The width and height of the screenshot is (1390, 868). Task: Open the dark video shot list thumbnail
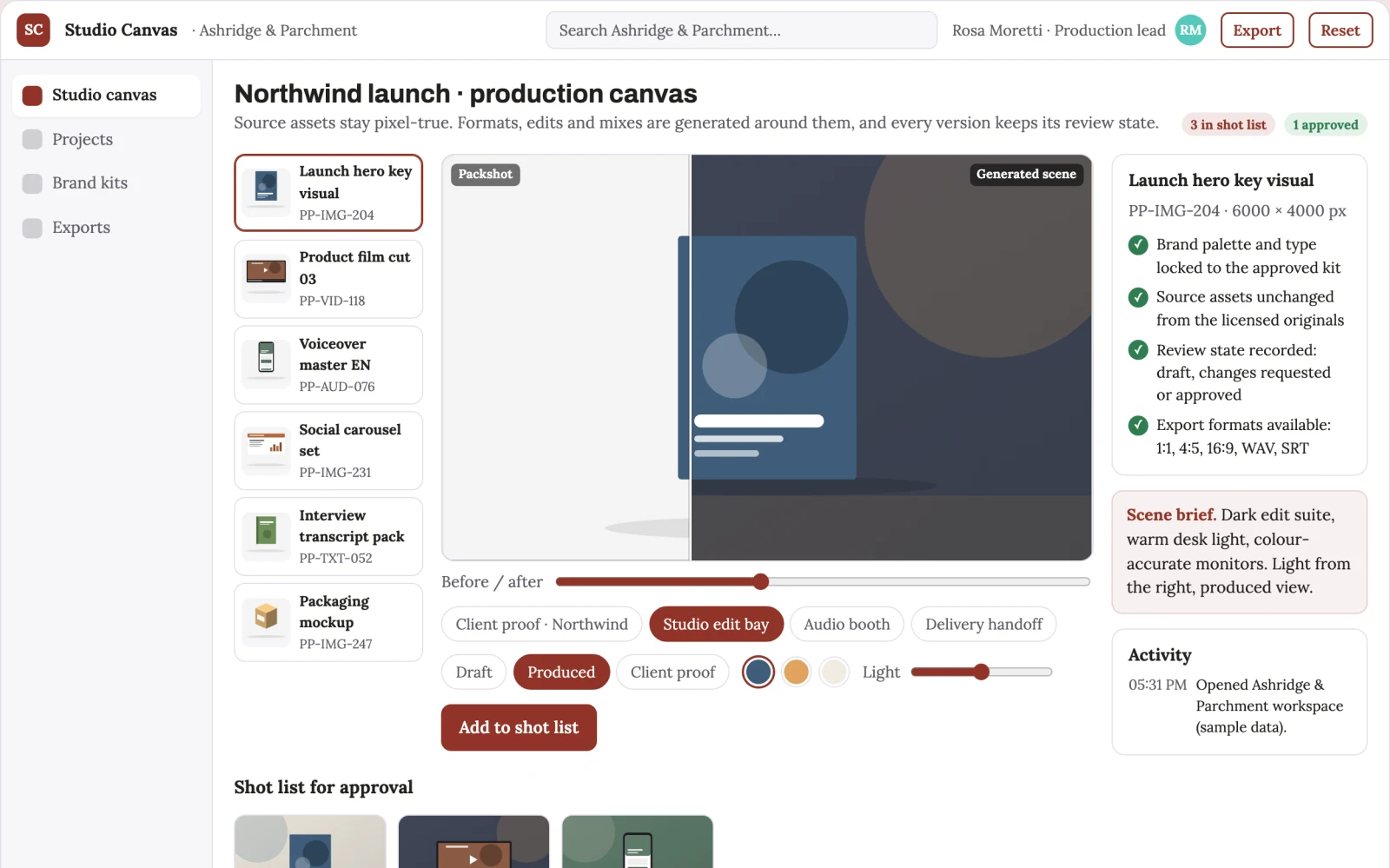473,841
